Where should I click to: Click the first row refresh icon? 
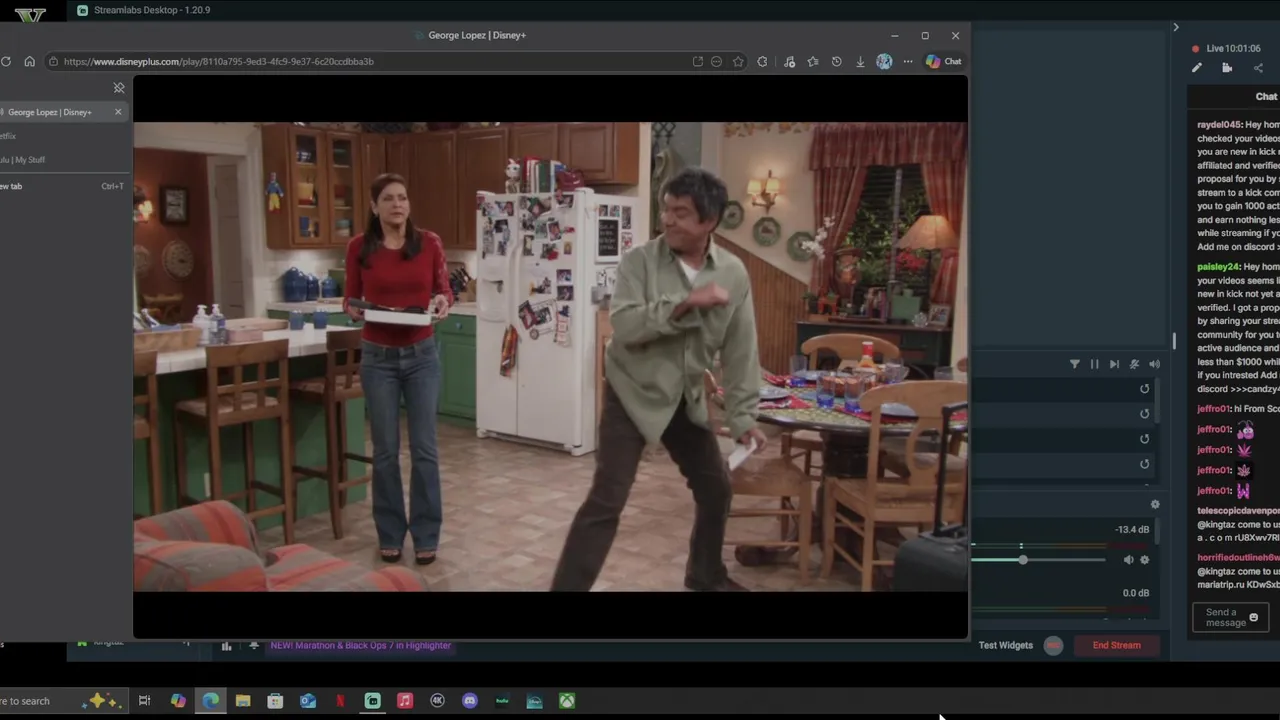[1145, 389]
